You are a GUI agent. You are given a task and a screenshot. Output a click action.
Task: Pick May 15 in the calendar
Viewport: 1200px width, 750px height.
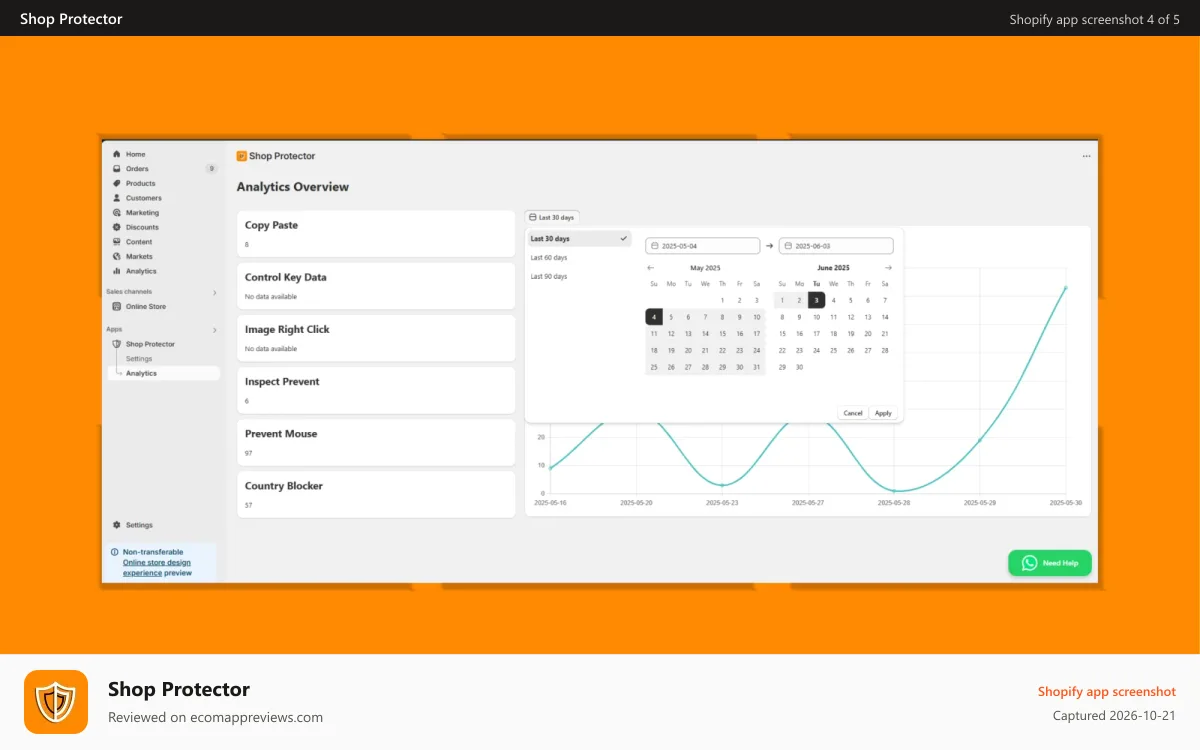(x=722, y=334)
